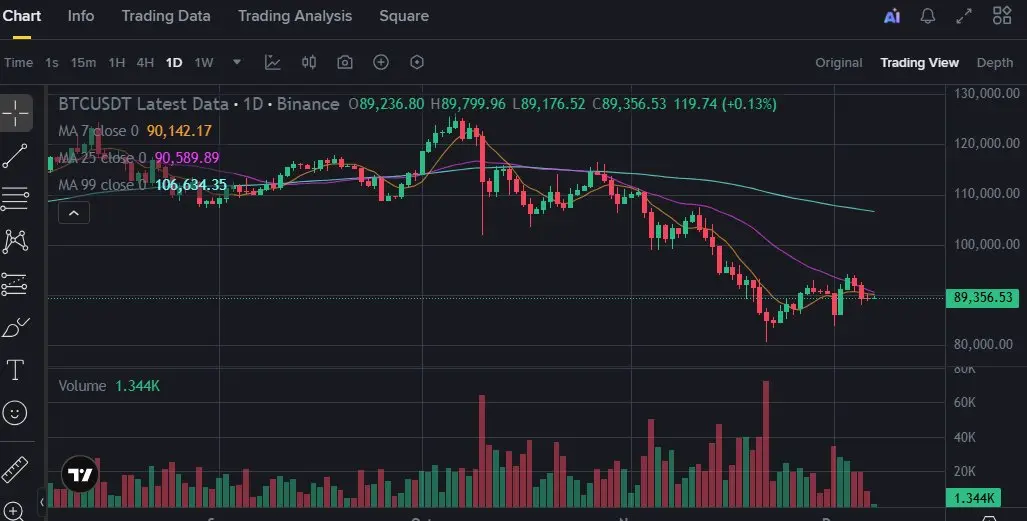Switch chart to Depth view
1027x521 pixels.
[994, 62]
